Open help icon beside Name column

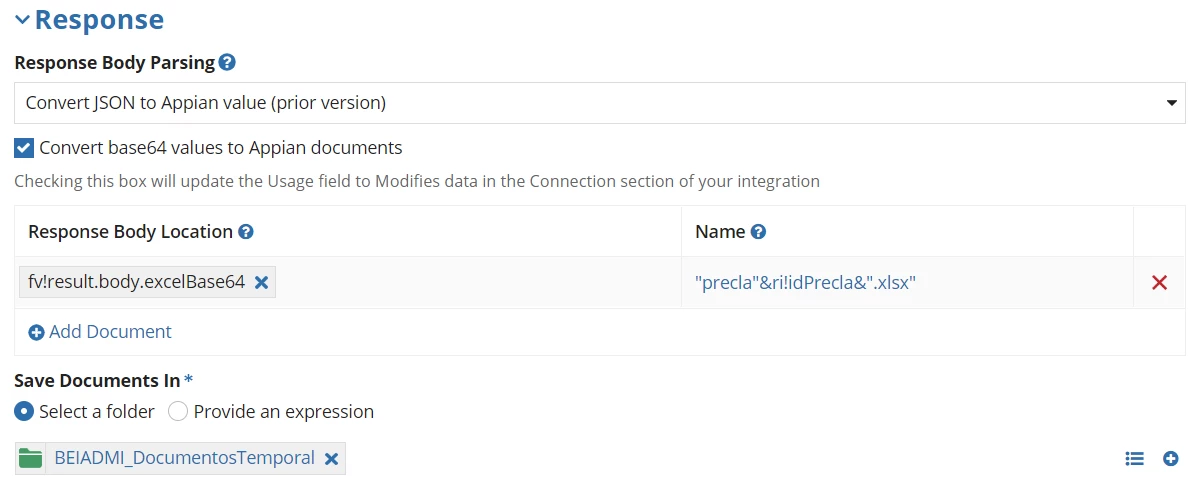pyautogui.click(x=758, y=232)
